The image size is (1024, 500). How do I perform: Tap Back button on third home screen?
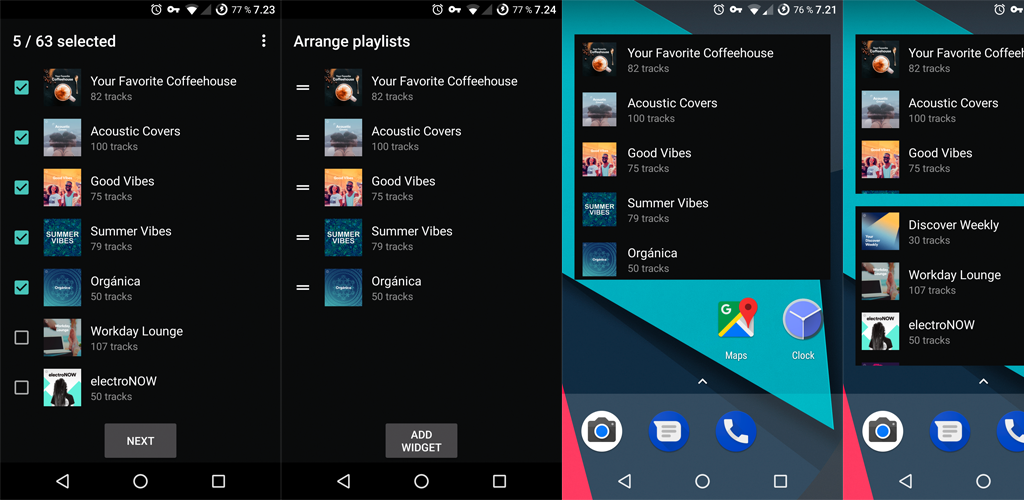624,481
